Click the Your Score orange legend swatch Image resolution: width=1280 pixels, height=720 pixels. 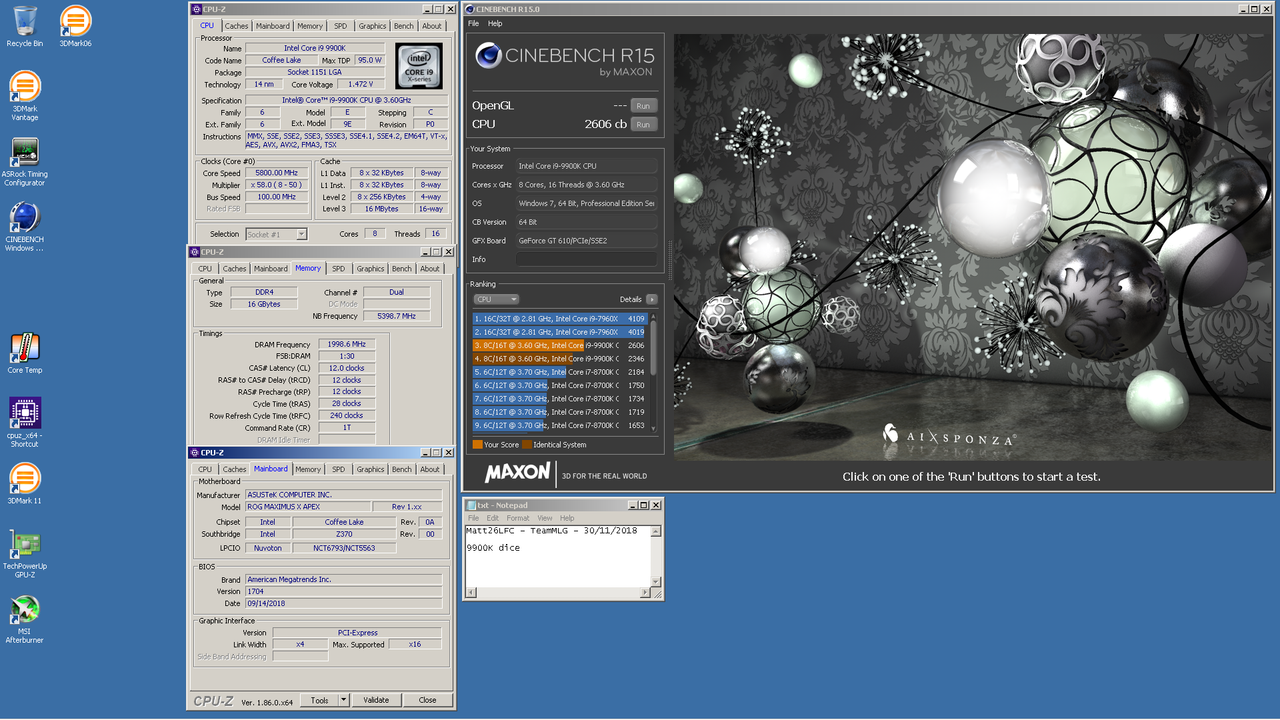tap(478, 444)
